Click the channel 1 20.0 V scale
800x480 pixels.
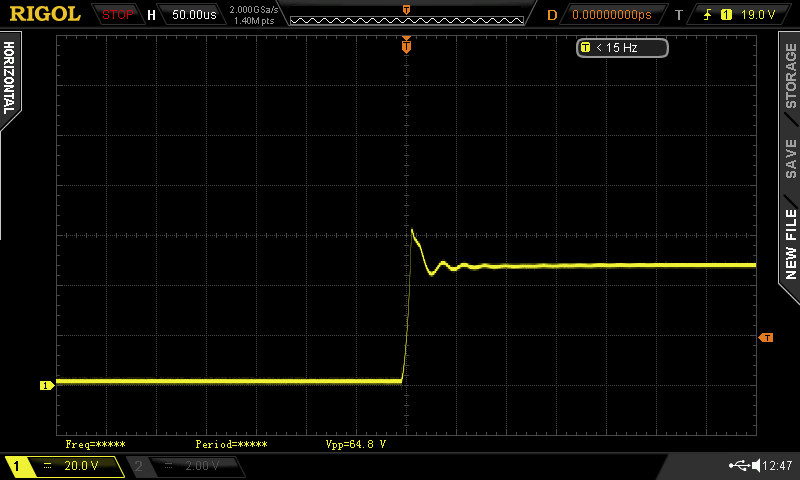81,465
